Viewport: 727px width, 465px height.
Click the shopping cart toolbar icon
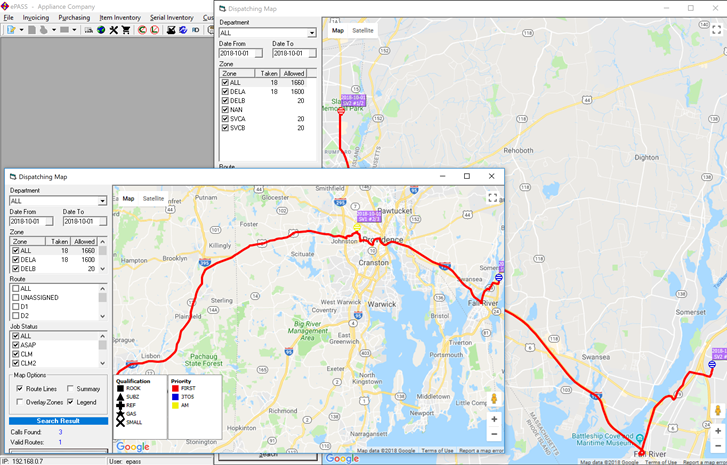(126, 30)
